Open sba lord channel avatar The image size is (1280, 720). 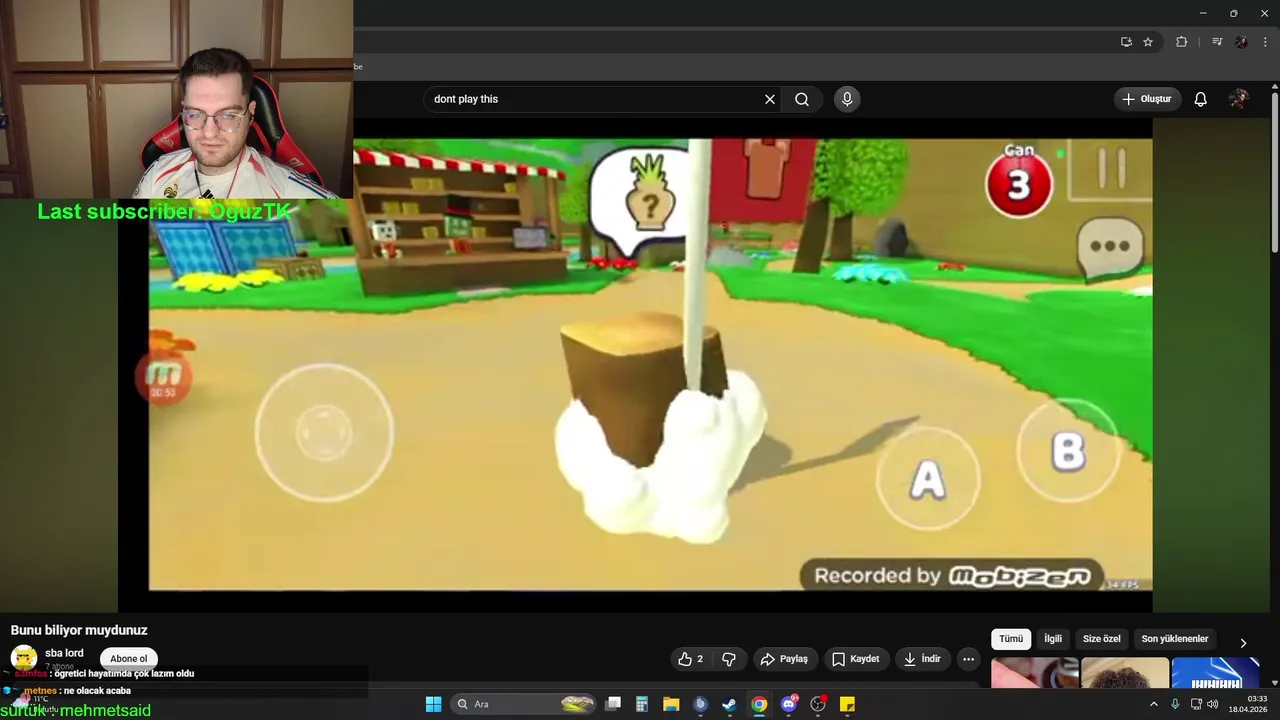coord(24,658)
